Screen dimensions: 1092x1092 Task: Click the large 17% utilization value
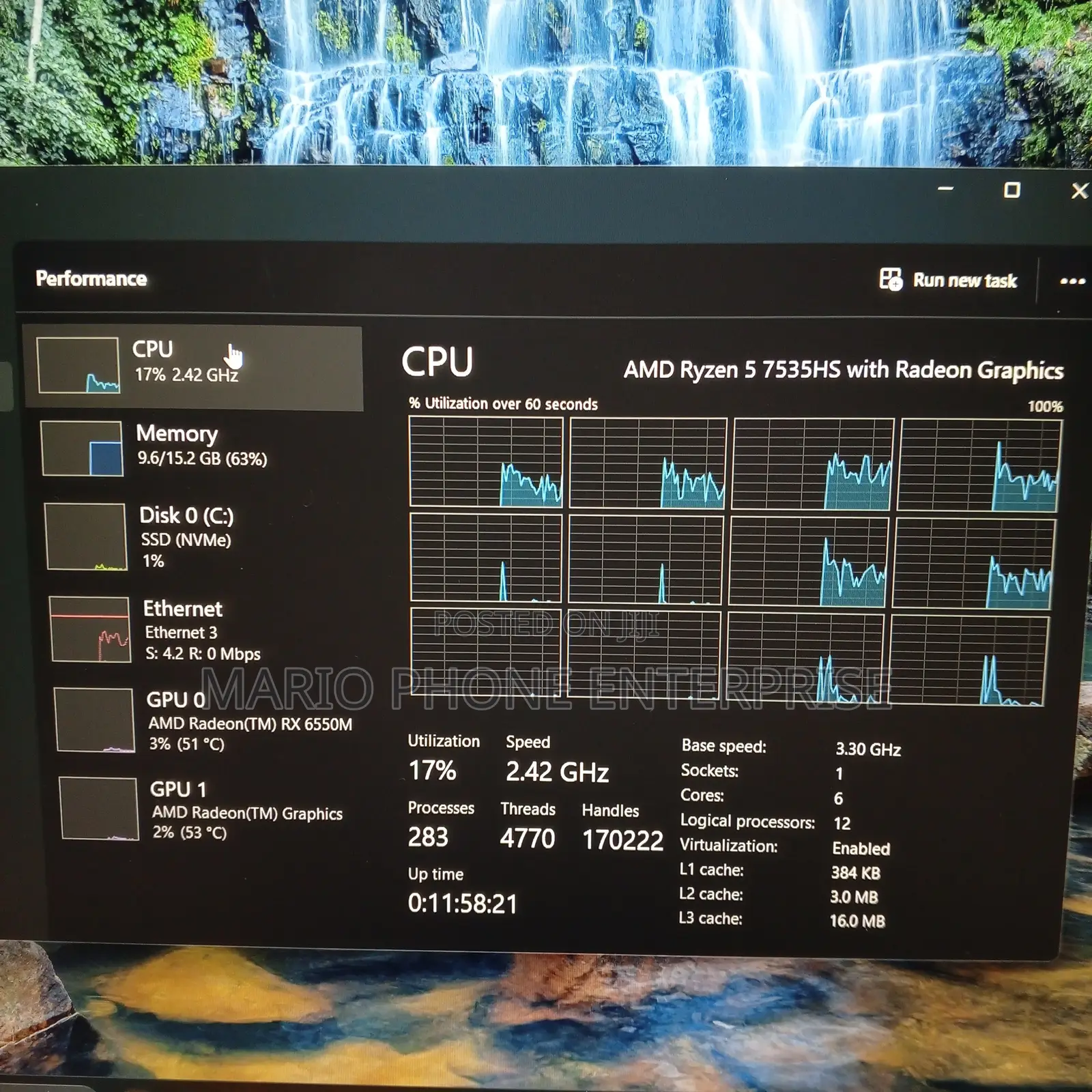point(432,771)
